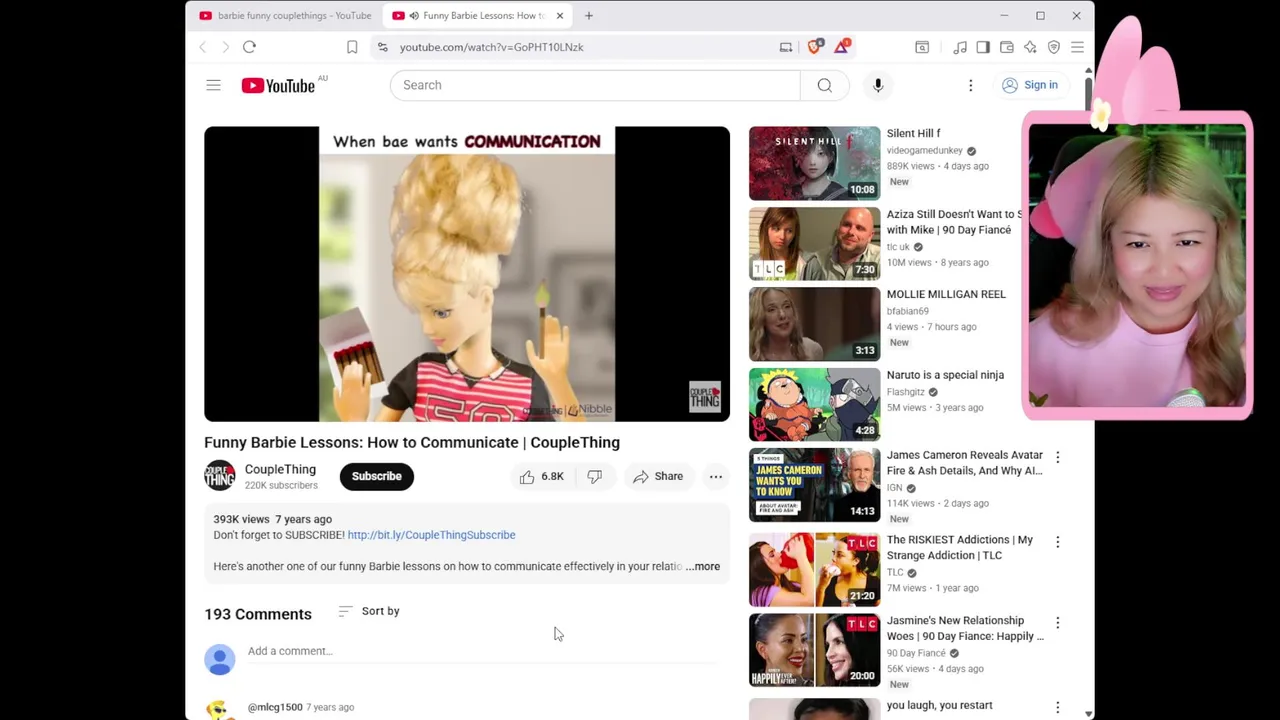Open 'Naruto is a special ninja' thumbnail
1280x720 pixels.
(x=814, y=405)
